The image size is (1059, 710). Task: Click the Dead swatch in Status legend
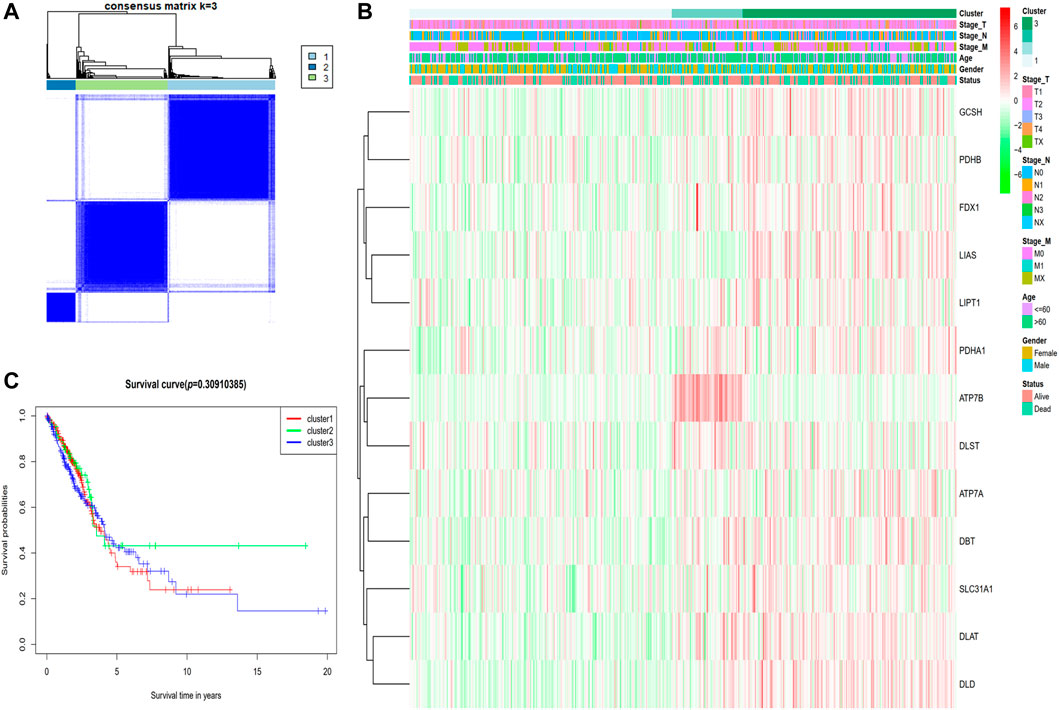tap(1027, 409)
